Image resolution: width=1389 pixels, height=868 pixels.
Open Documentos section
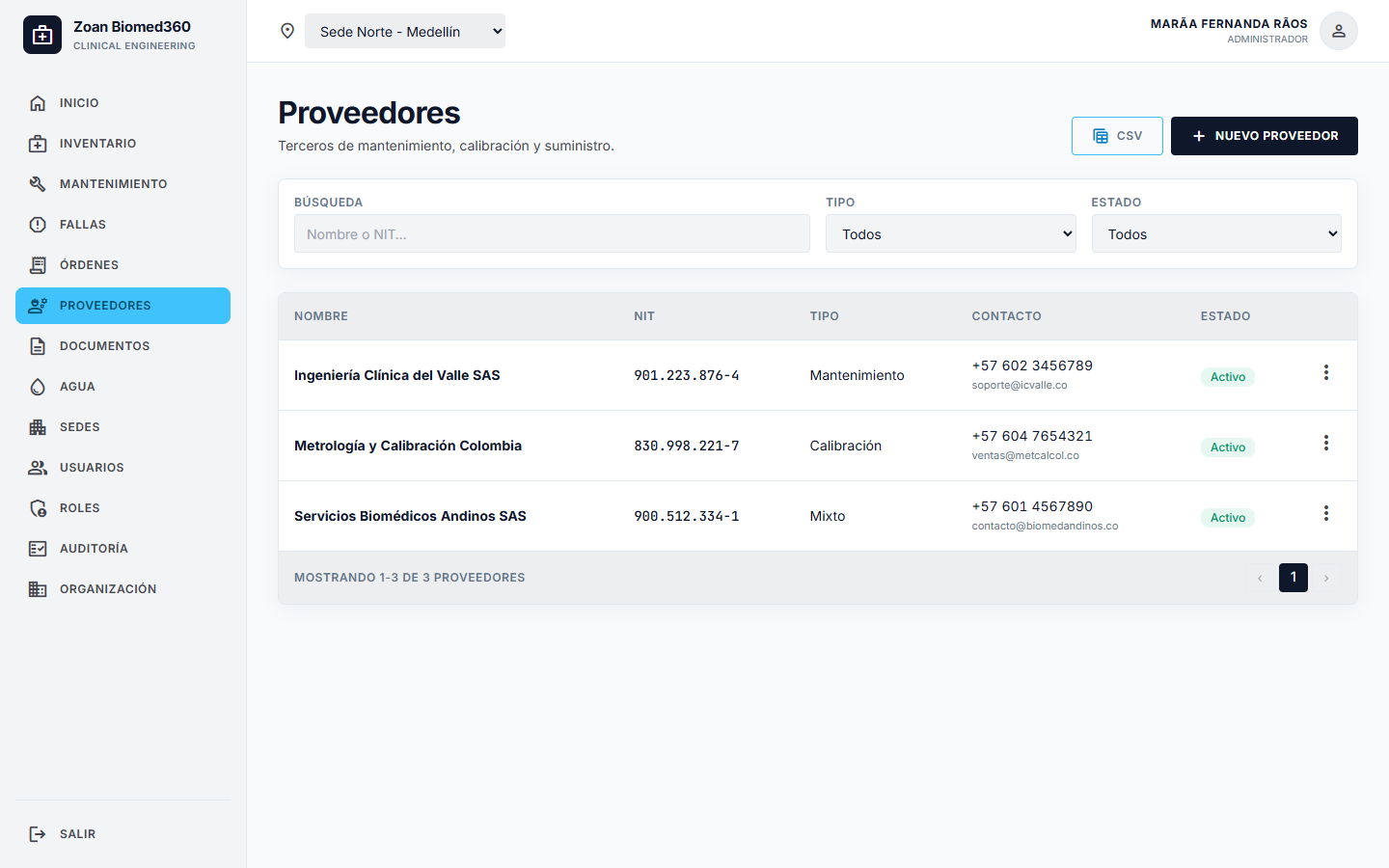(x=123, y=346)
